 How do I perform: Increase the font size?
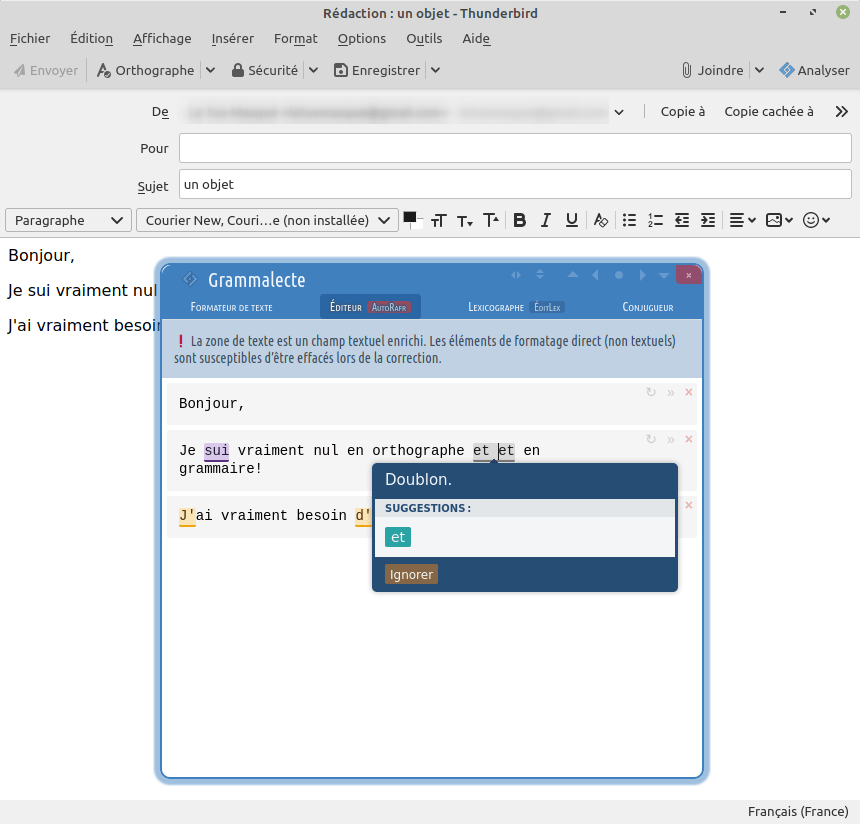click(491, 220)
